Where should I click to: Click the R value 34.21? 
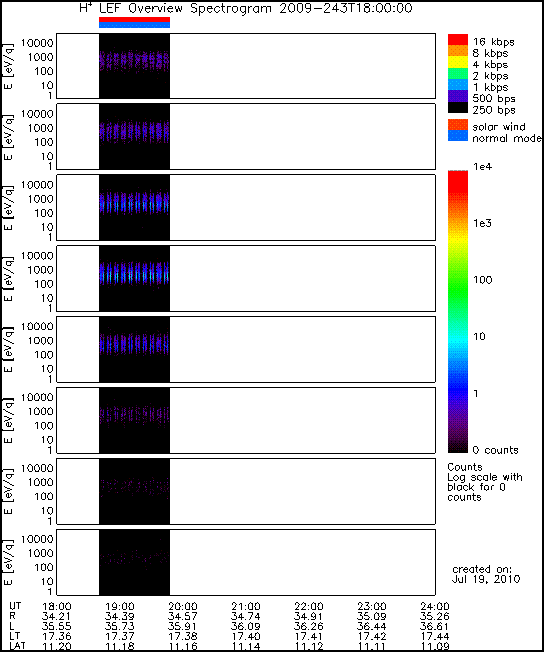coord(57,616)
